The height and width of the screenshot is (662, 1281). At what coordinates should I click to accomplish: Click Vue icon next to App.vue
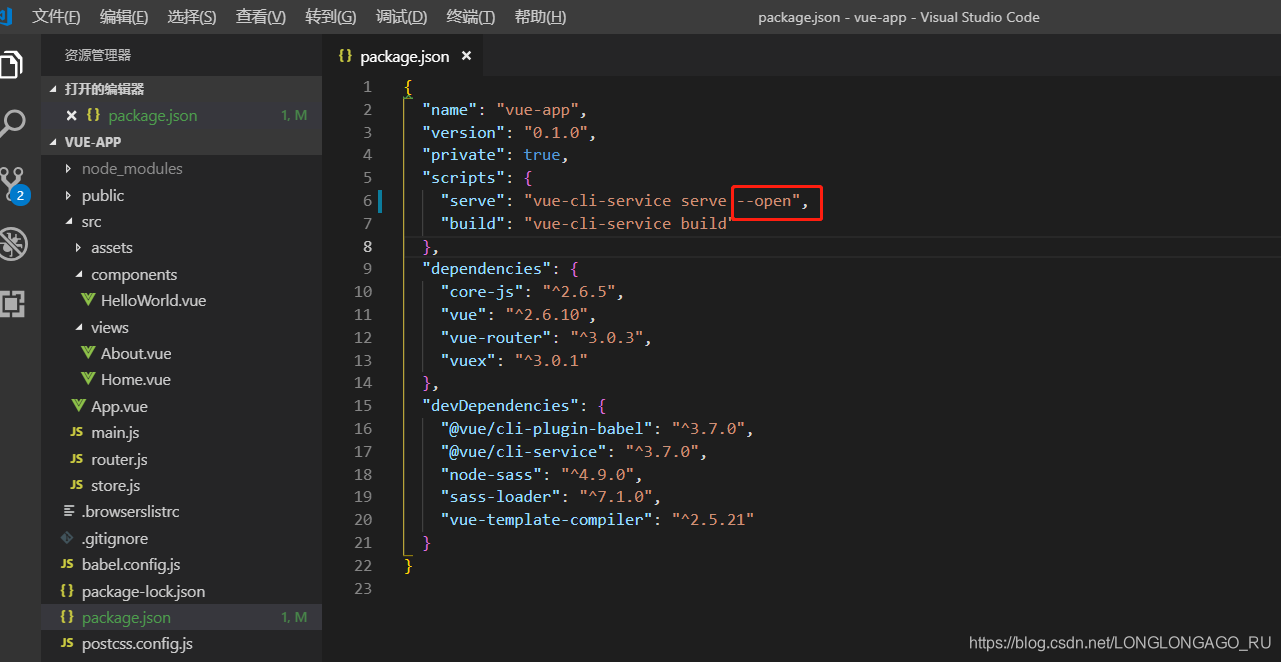pyautogui.click(x=79, y=406)
